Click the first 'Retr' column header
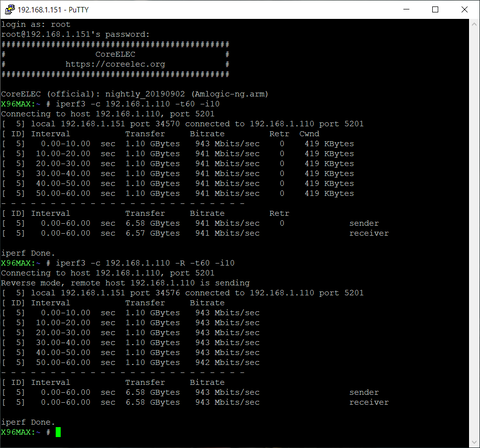Screen dimensions: 480x448 (279, 134)
